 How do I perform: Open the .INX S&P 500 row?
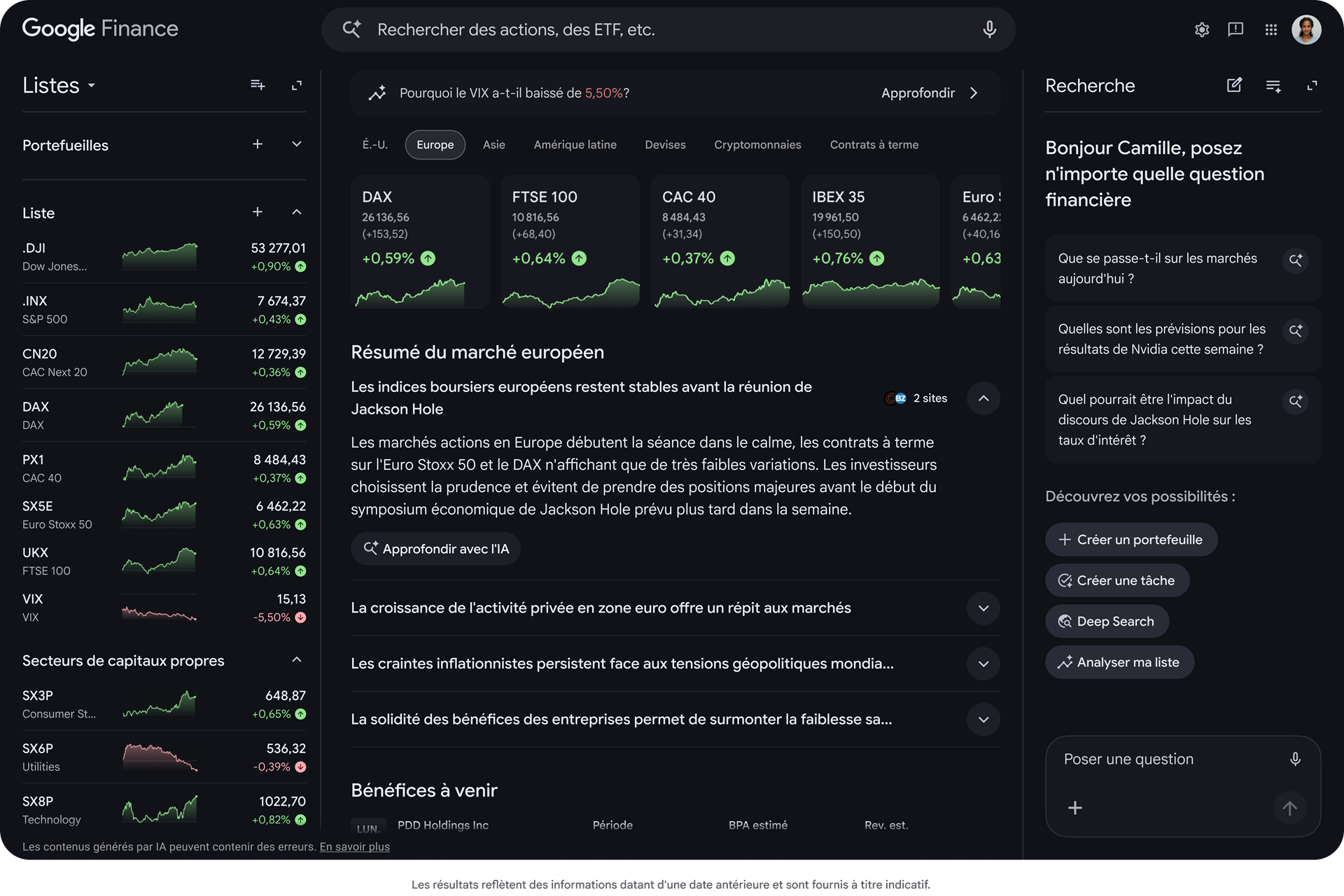tap(164, 309)
